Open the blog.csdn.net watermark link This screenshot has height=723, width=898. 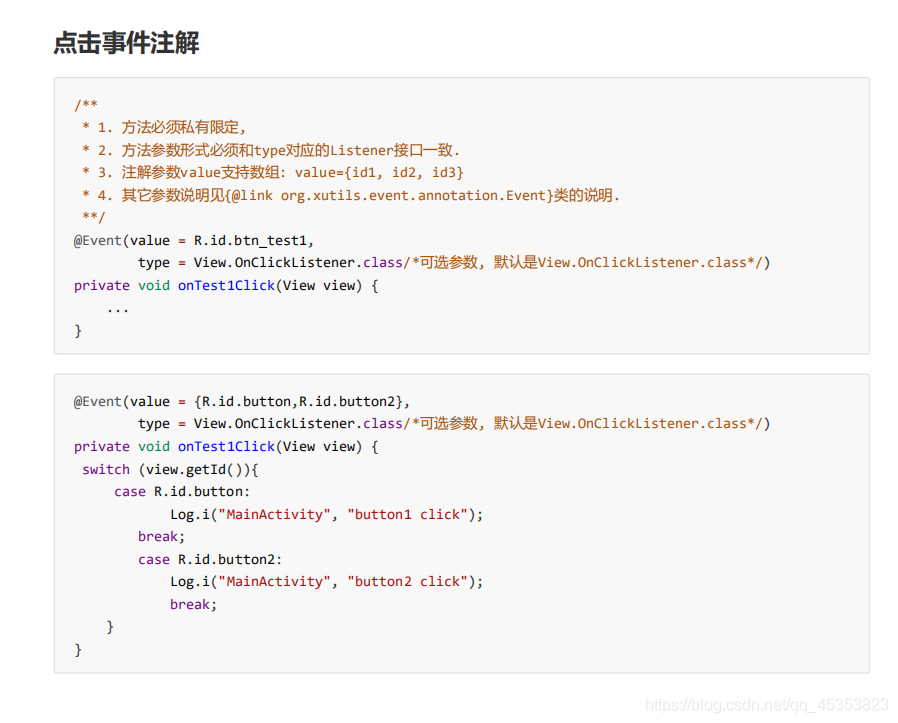pos(767,704)
